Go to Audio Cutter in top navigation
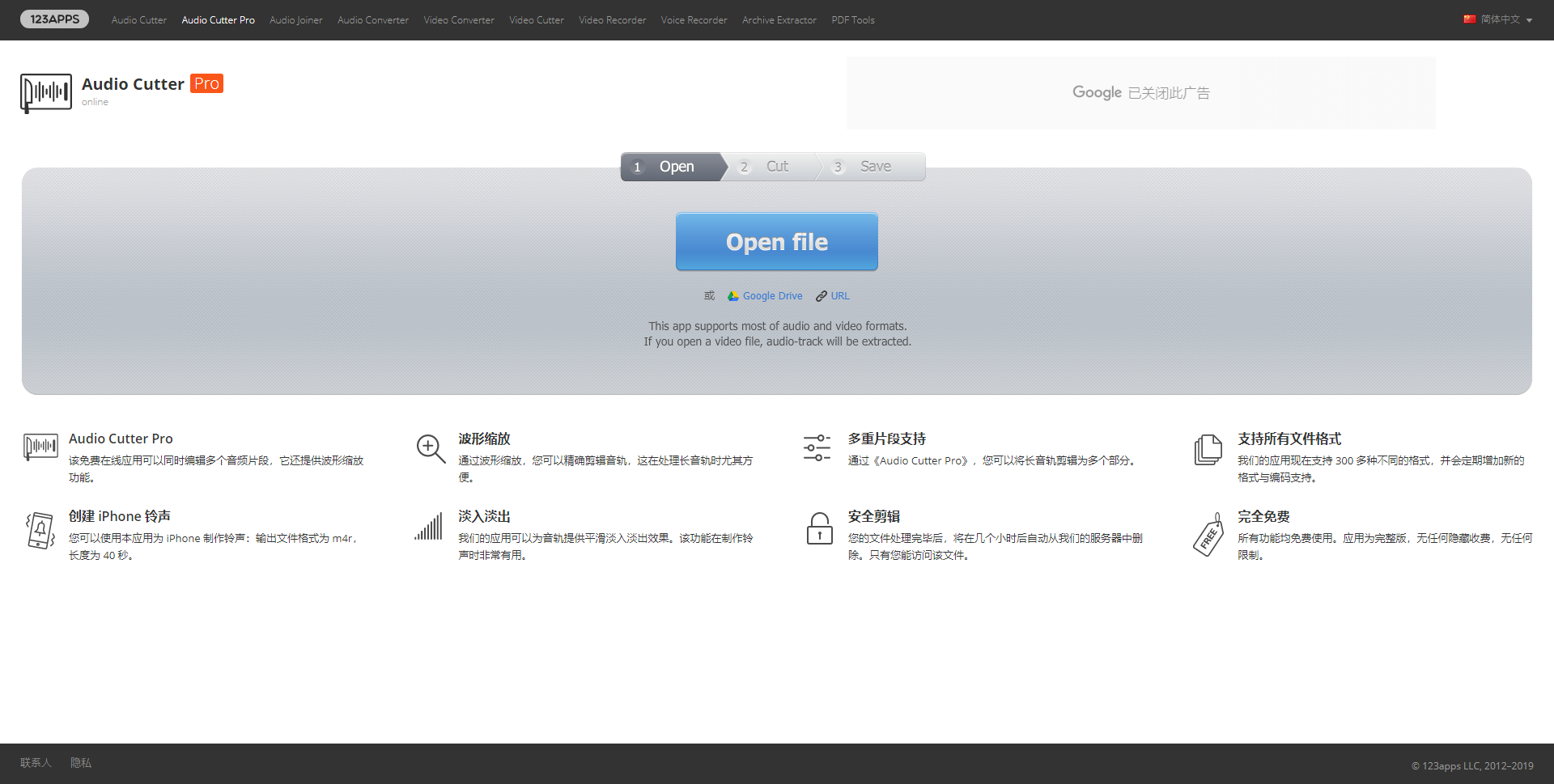1554x784 pixels. tap(139, 20)
